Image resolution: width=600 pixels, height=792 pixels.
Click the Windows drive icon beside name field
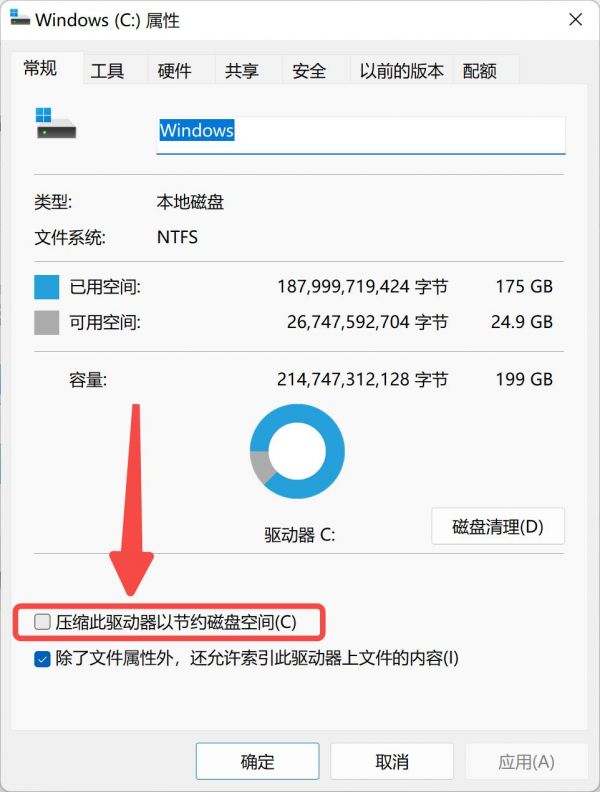coord(56,123)
